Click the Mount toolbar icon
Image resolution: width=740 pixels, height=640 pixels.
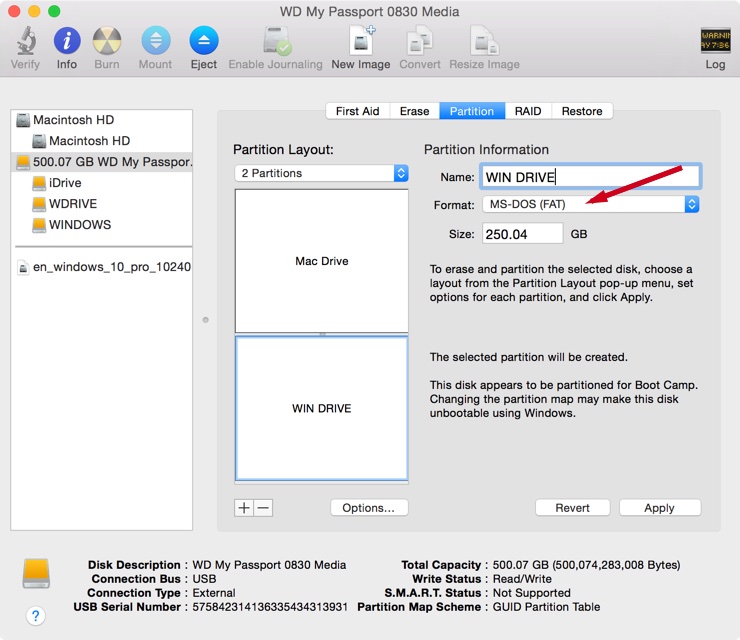point(155,41)
